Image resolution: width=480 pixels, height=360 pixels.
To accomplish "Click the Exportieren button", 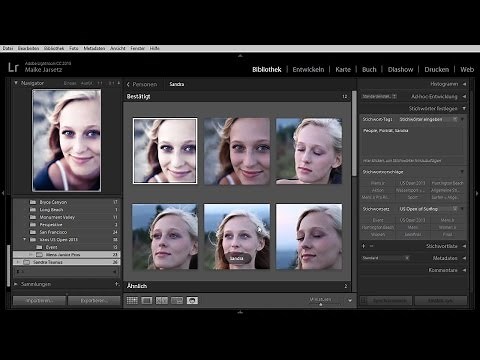I will [x=94, y=301].
